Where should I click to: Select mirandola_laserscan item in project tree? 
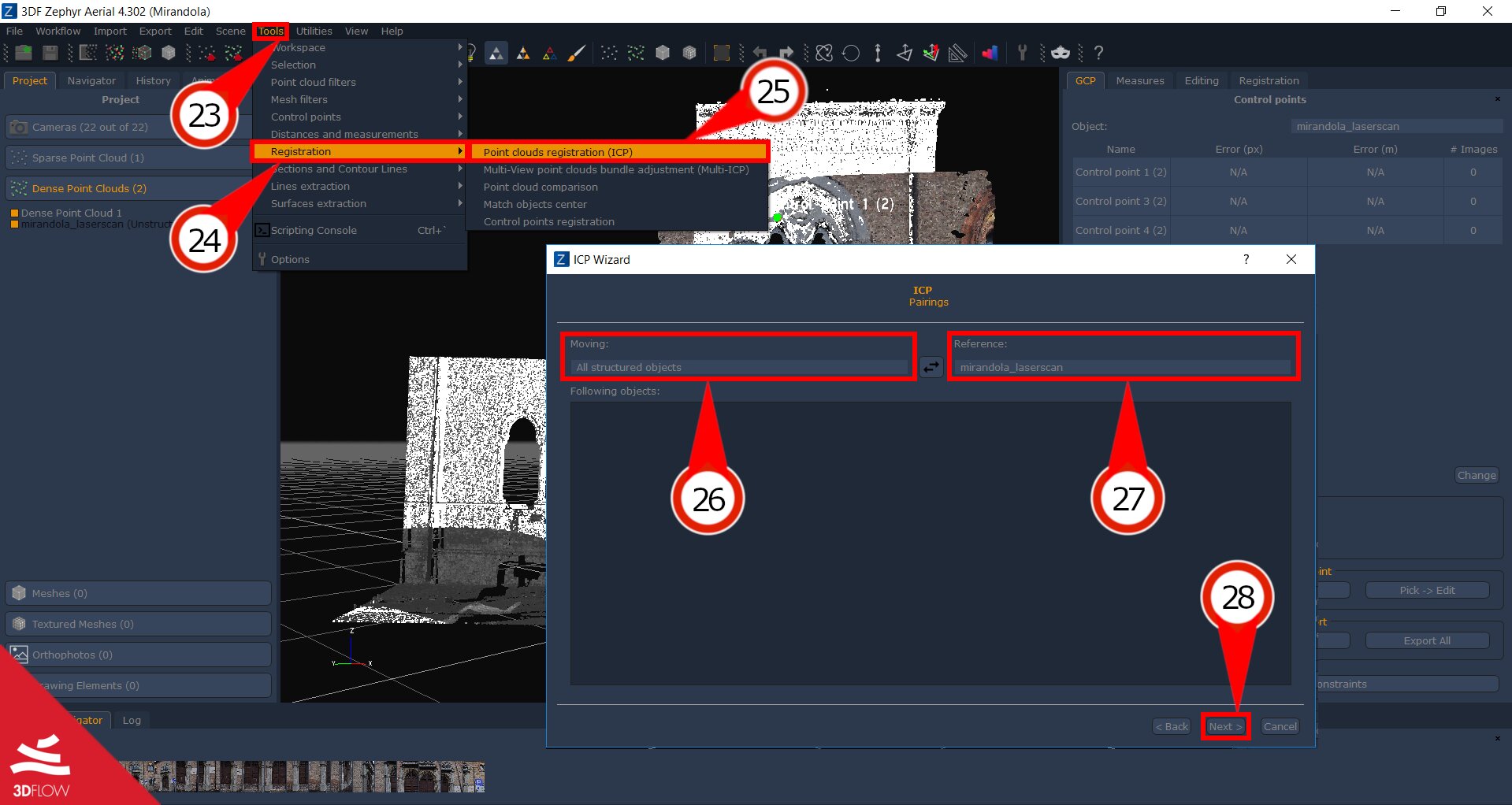point(95,224)
